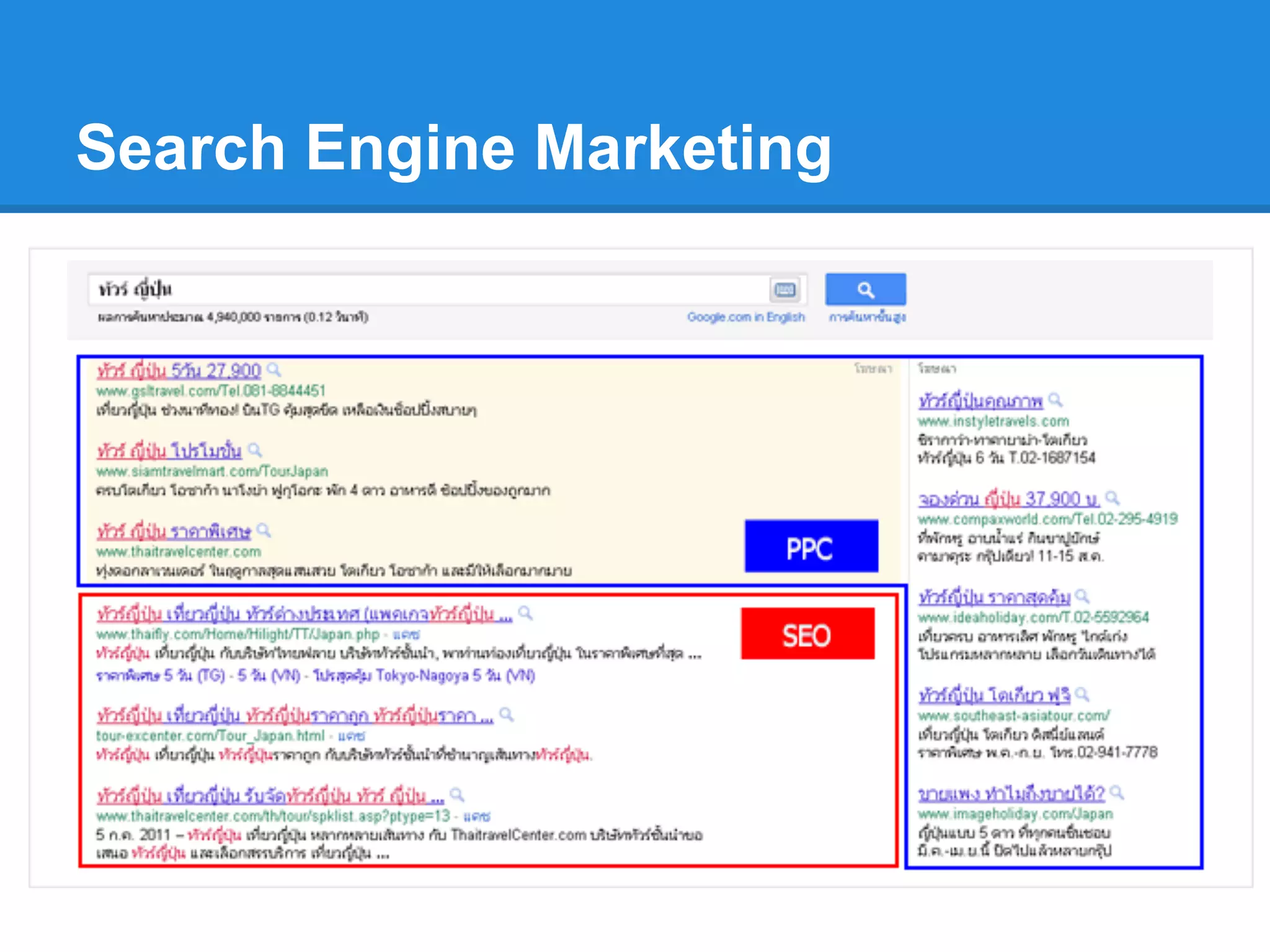This screenshot has width=1270, height=952.
Task: Open organic result title above thaifly.com URL
Action: click(304, 614)
